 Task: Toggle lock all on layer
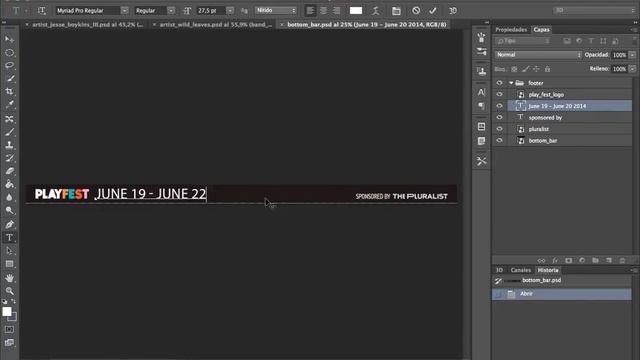[x=547, y=69]
